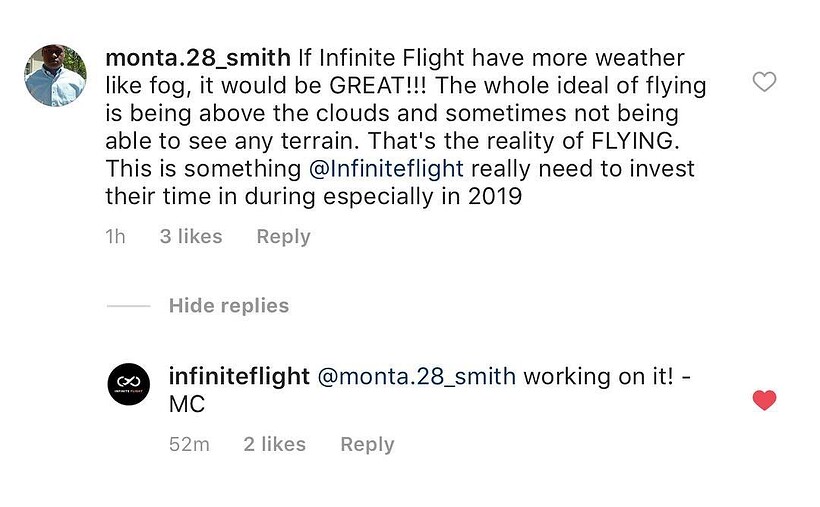Click the horizontal line beside Hide replies
This screenshot has width=820, height=507.
128,306
